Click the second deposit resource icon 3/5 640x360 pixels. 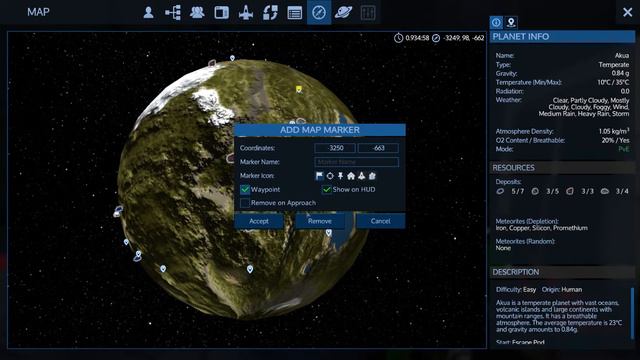point(535,191)
